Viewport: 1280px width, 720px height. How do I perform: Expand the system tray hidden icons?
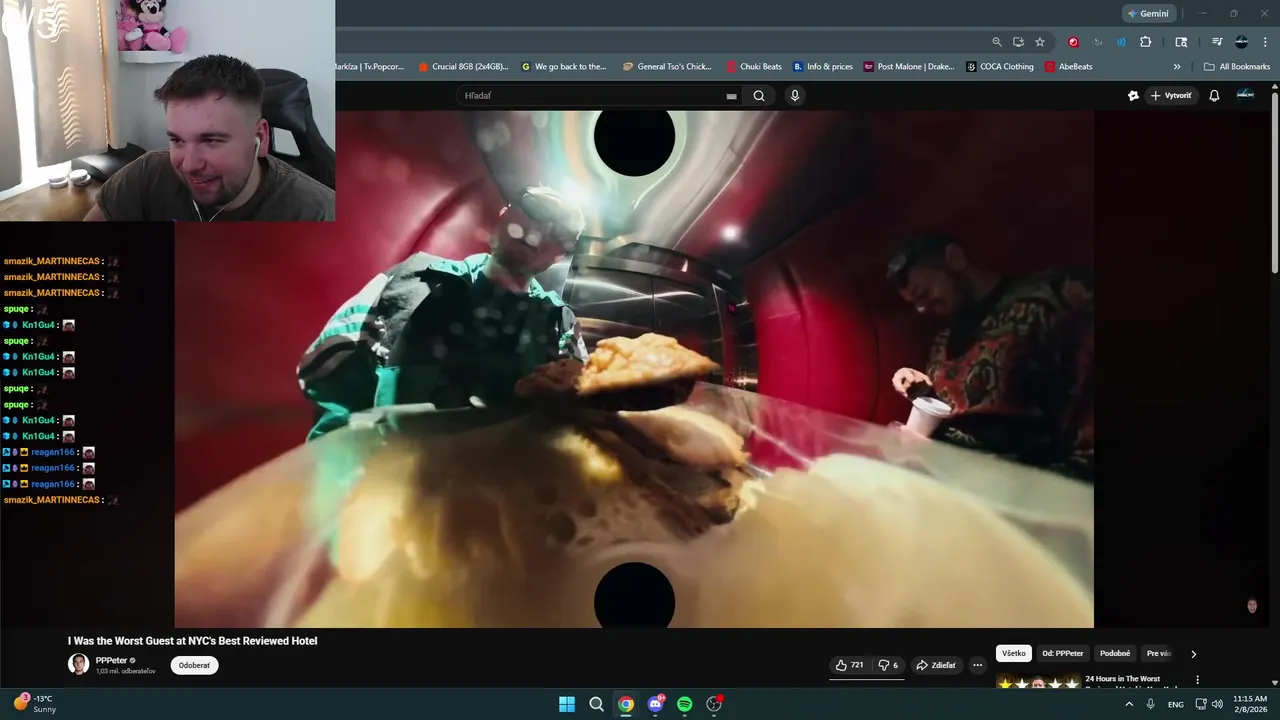1129,704
